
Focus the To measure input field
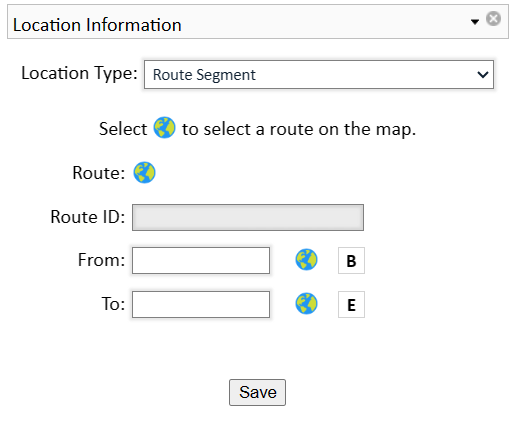[201, 304]
